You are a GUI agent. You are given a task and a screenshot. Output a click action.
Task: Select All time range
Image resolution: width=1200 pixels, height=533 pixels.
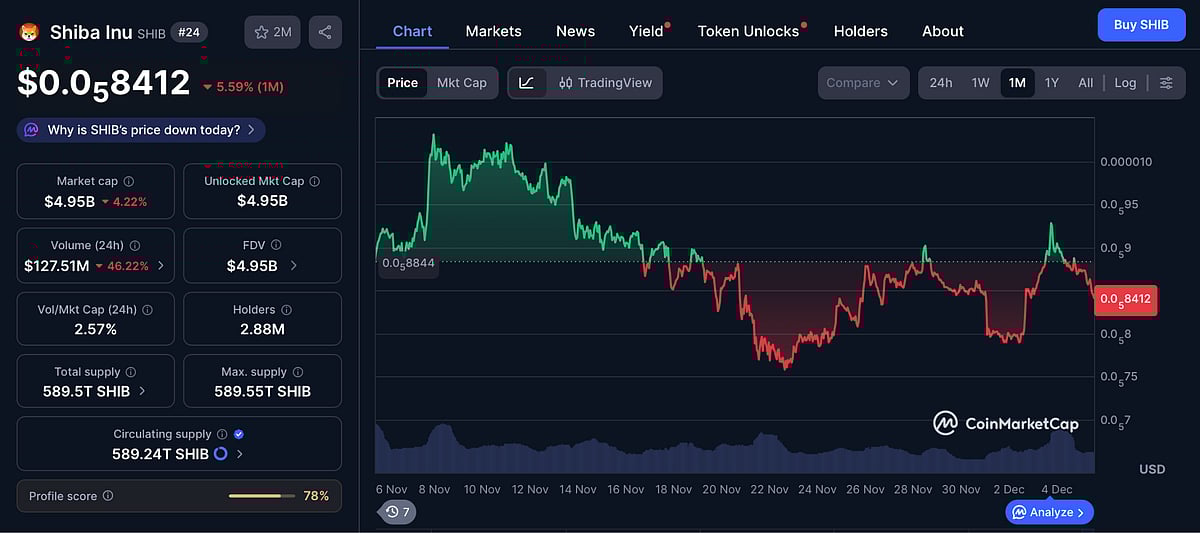pyautogui.click(x=1085, y=83)
